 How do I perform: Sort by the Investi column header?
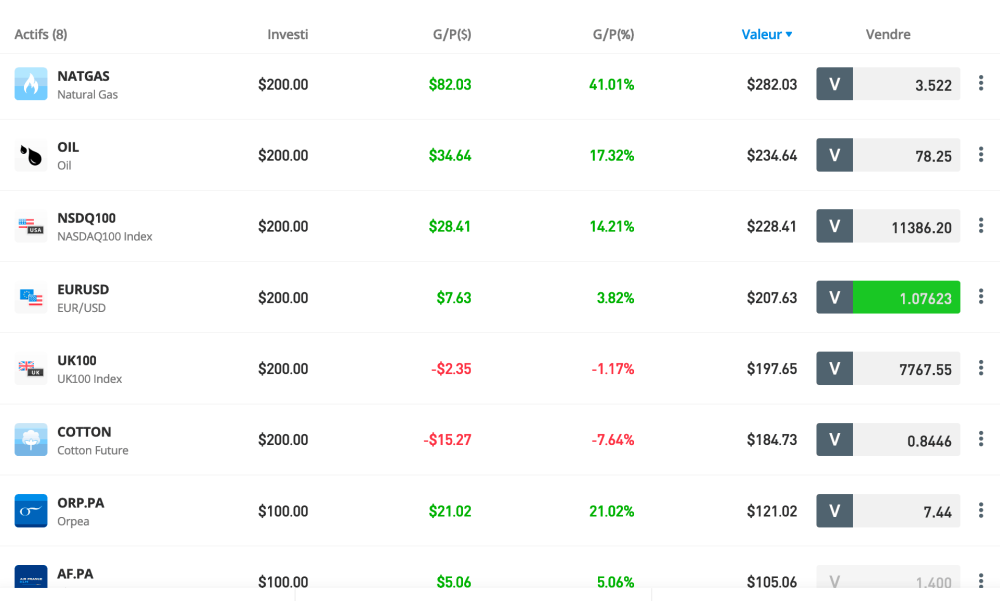point(288,34)
